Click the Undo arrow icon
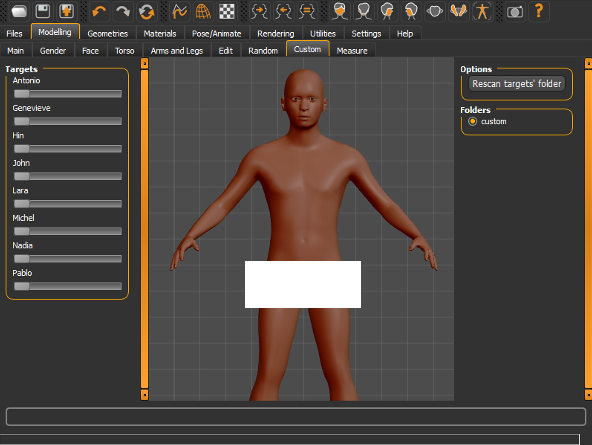 click(99, 11)
